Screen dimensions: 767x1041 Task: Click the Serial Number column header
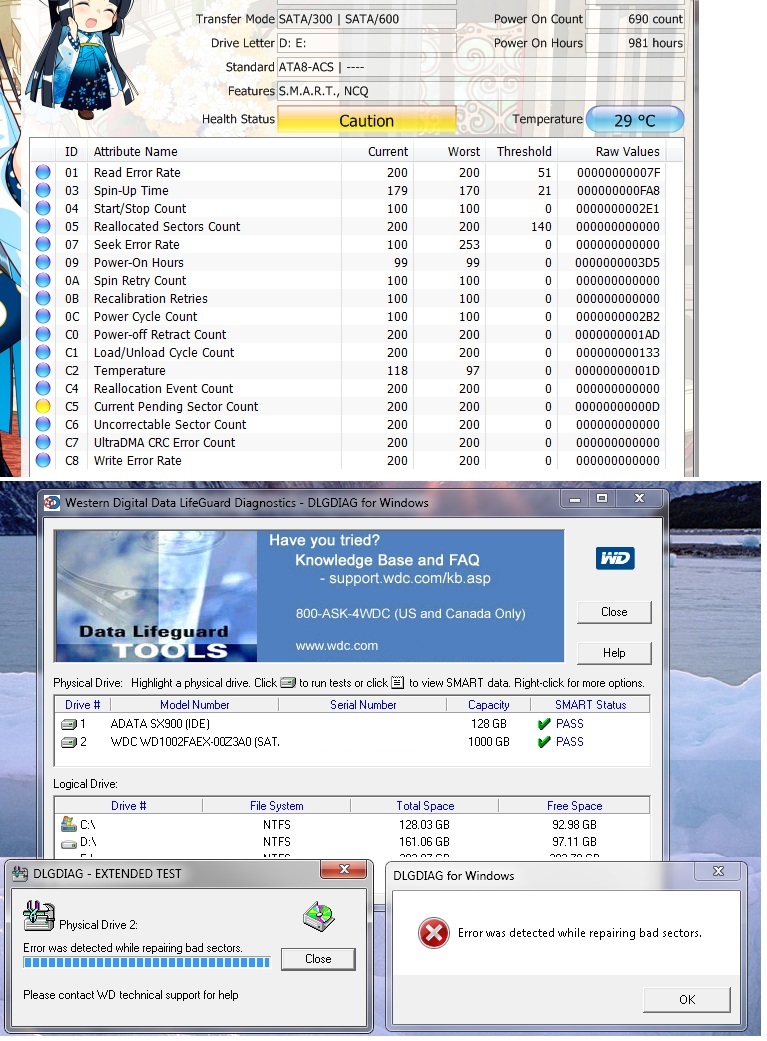363,704
